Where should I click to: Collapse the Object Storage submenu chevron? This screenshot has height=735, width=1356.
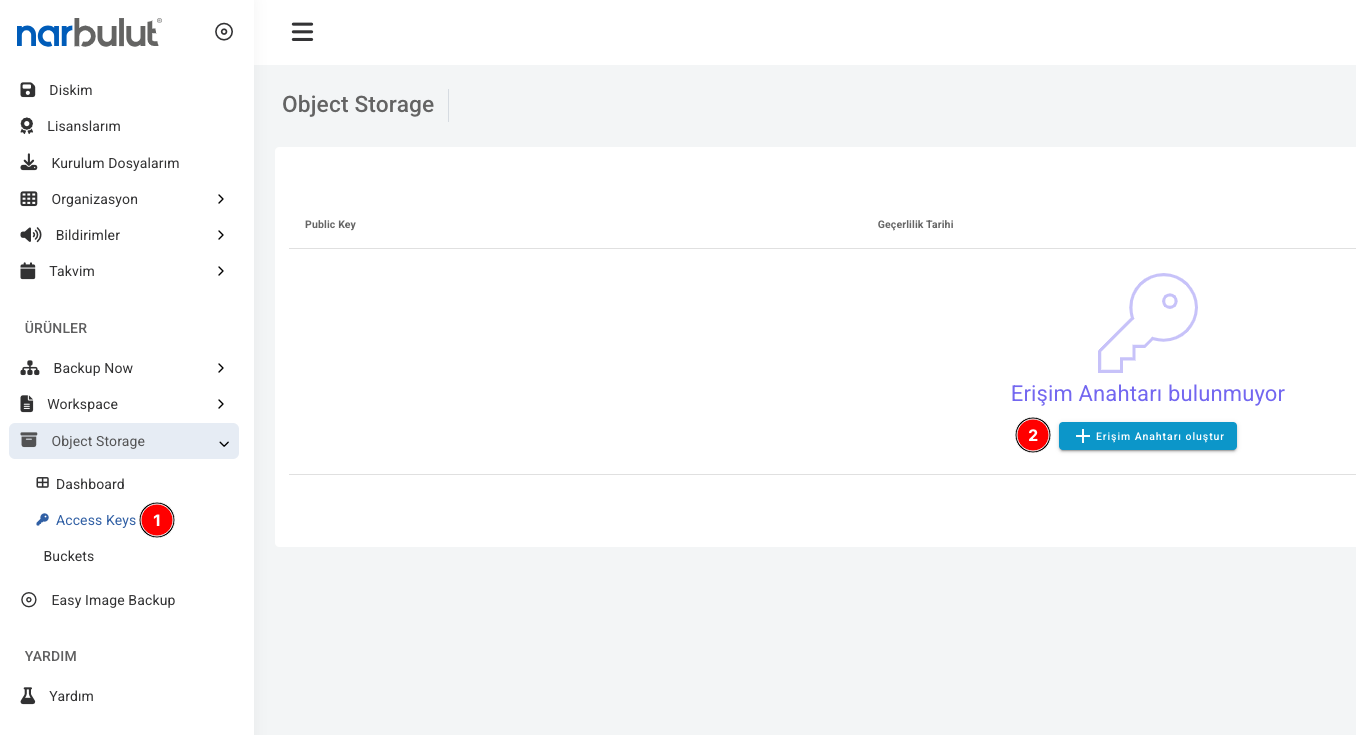(x=224, y=443)
